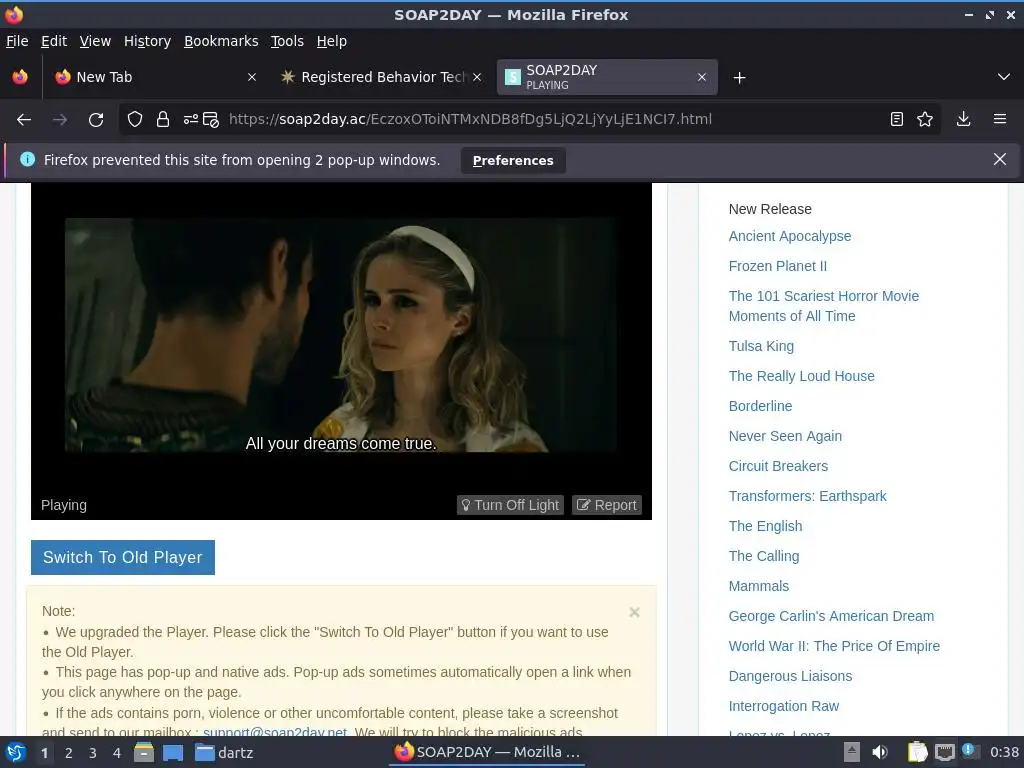Switch to workspace 4 in taskbar

tap(117, 753)
